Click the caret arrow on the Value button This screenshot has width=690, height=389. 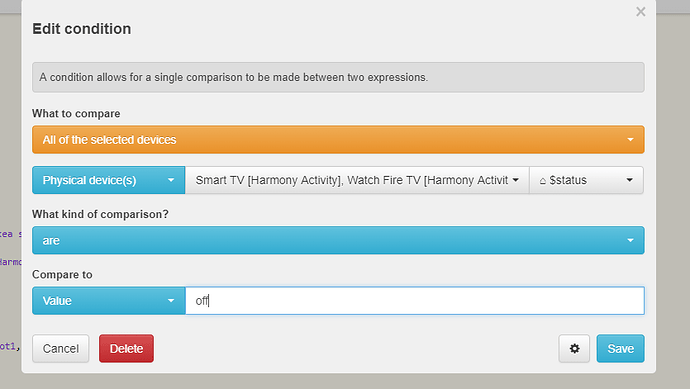point(171,301)
